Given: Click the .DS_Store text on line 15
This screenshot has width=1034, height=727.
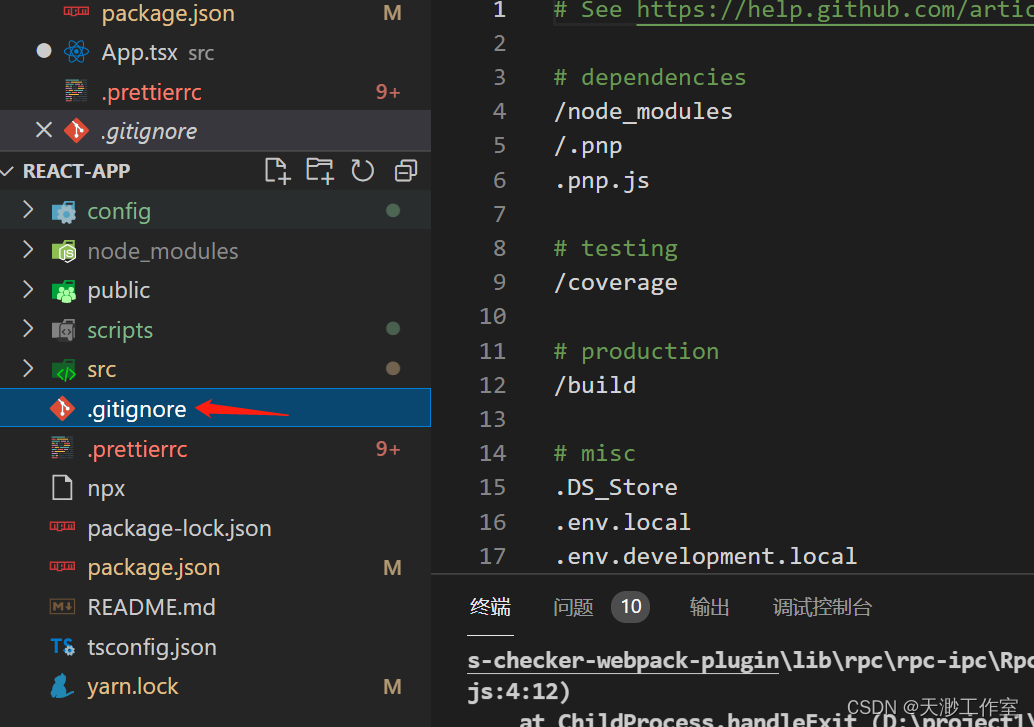Looking at the screenshot, I should tap(616, 488).
